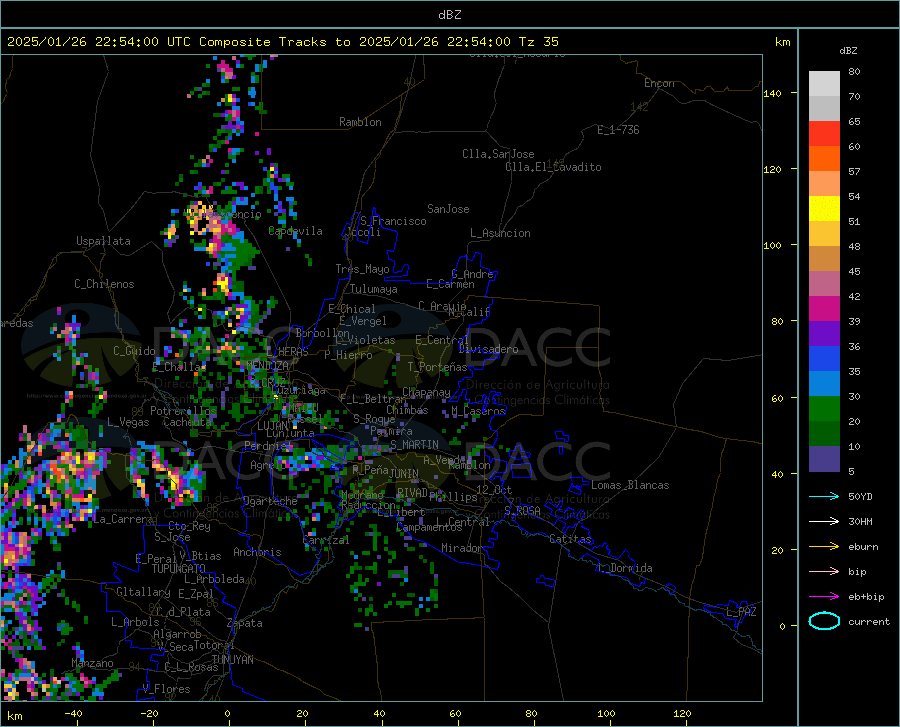Viewport: 900px width, 727px height.
Task: Click the 140 km vertical axis tick
Action: [773, 94]
